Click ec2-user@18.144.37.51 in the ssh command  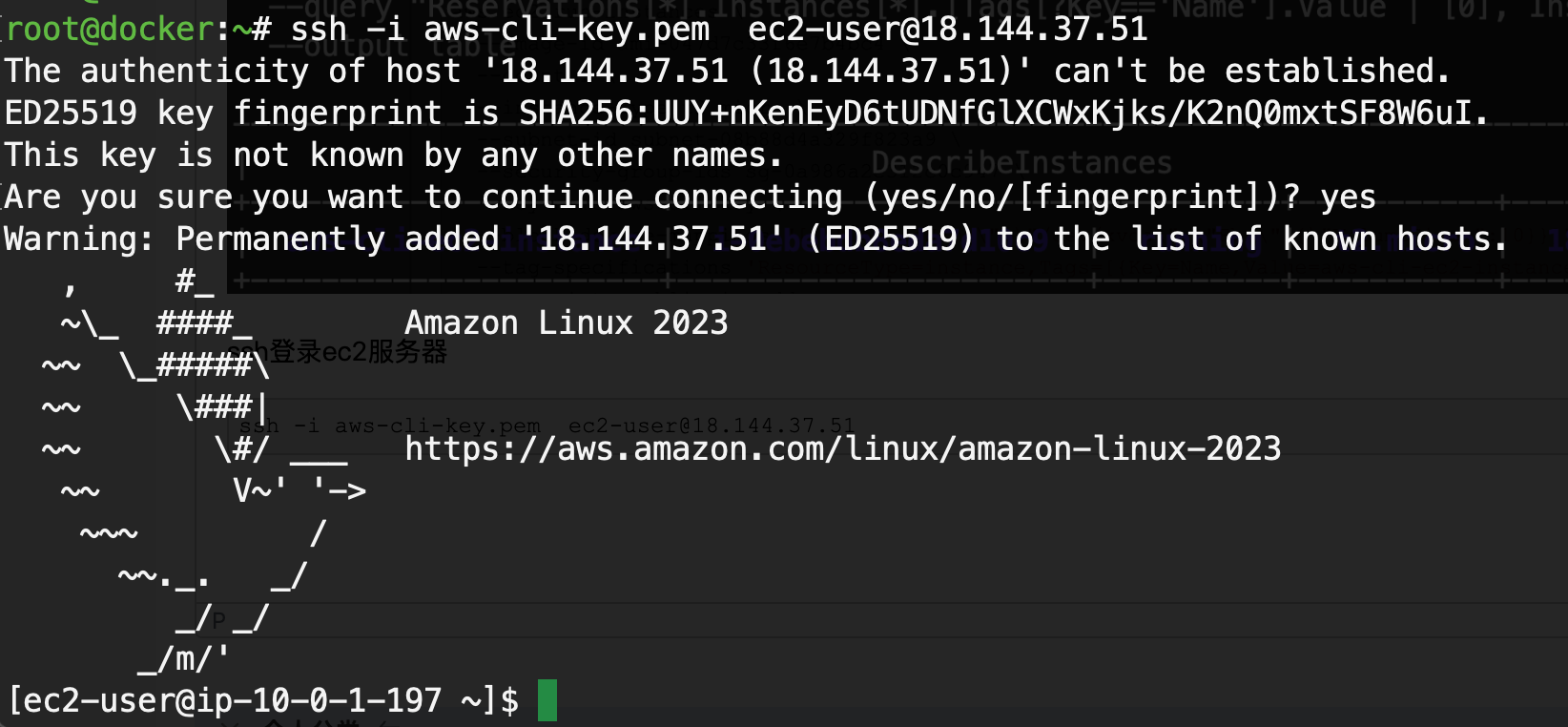point(947,29)
